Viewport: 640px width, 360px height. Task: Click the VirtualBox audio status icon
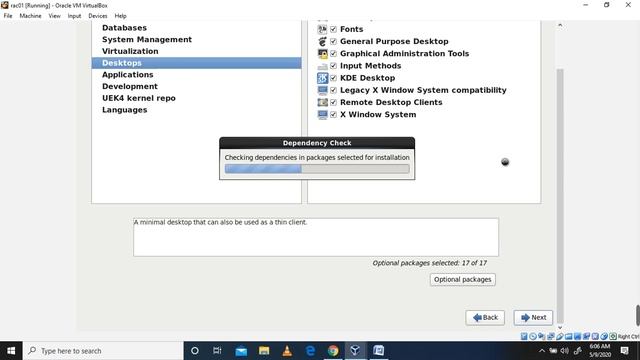[x=542, y=336]
